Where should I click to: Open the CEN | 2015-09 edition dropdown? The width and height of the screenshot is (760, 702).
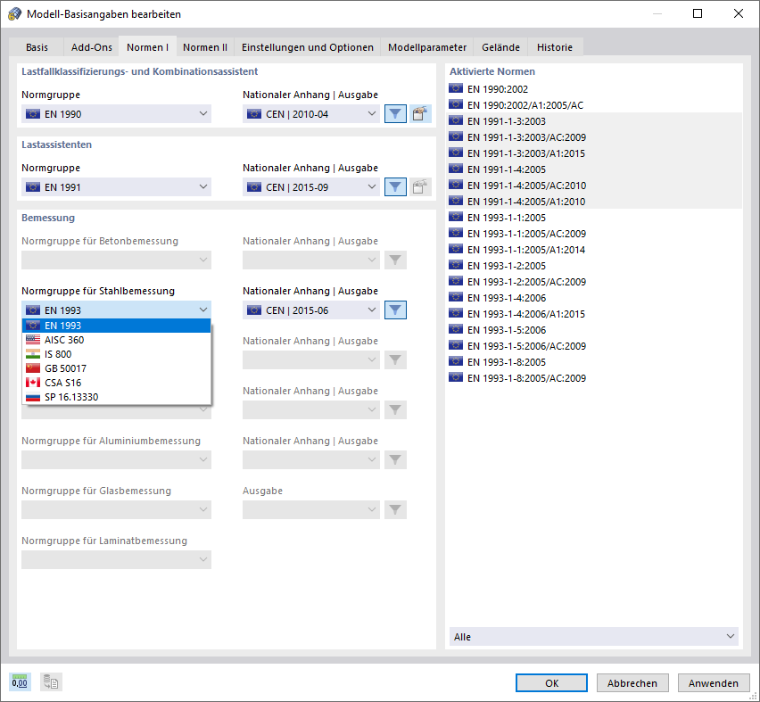point(311,187)
